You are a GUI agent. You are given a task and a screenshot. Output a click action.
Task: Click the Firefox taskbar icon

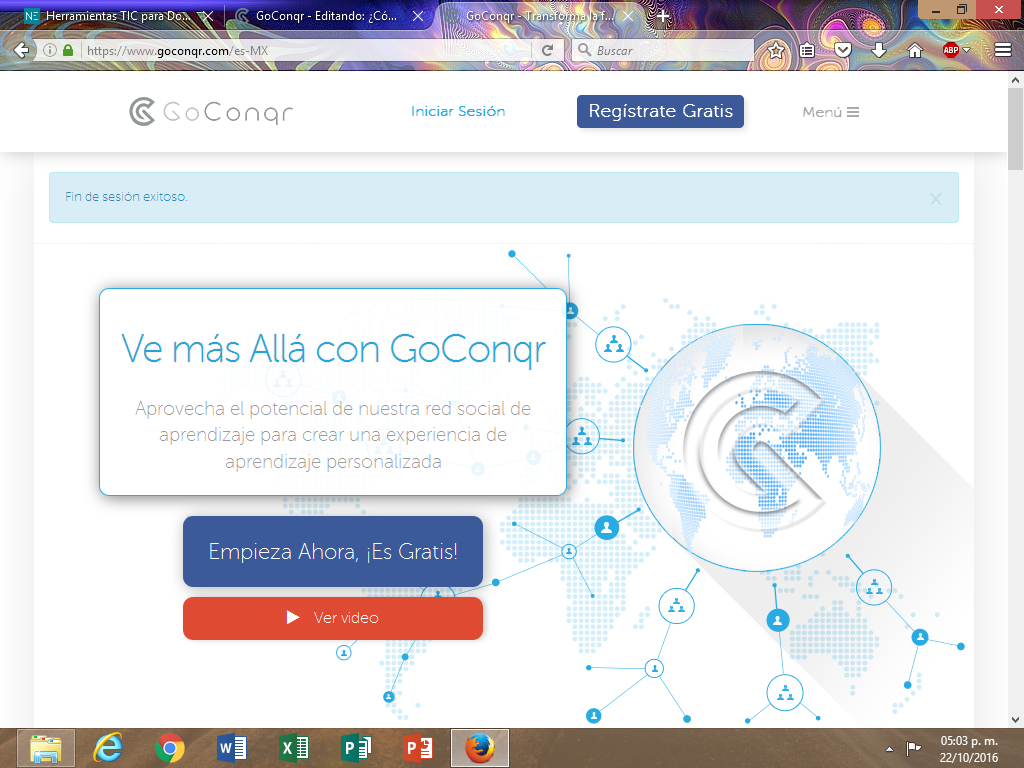click(x=479, y=748)
